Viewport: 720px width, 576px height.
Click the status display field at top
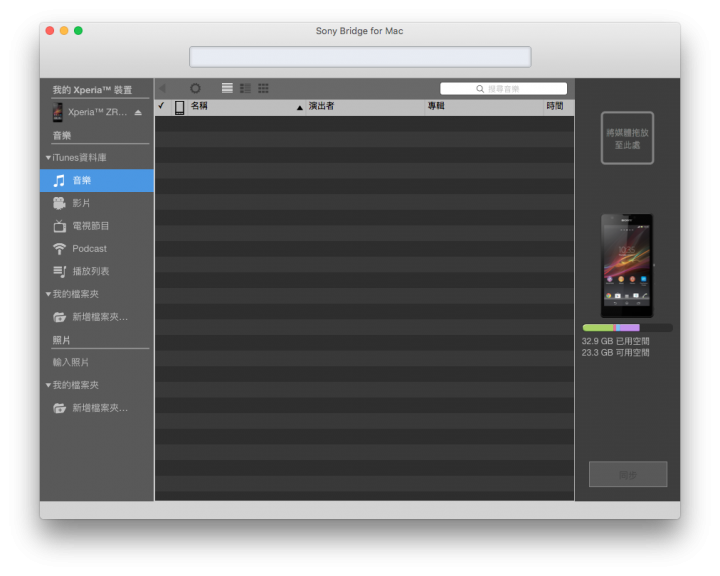click(x=360, y=57)
